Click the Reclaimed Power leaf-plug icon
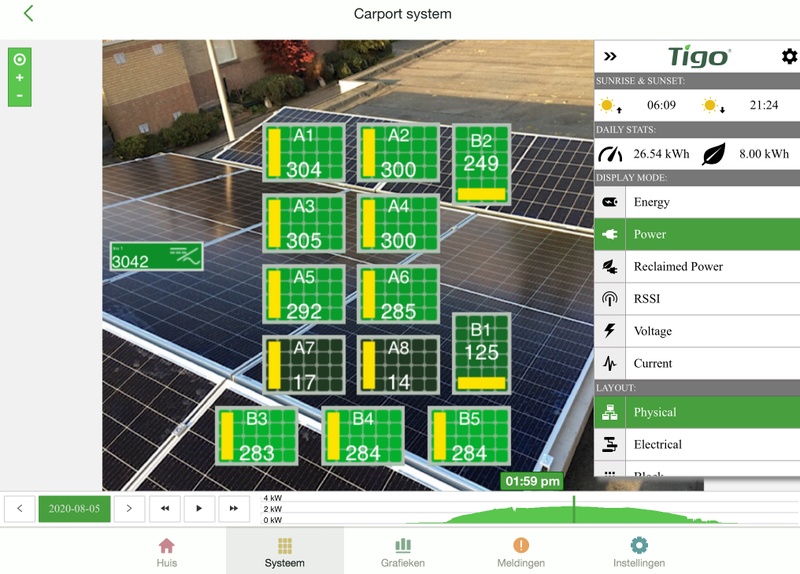 [610, 266]
